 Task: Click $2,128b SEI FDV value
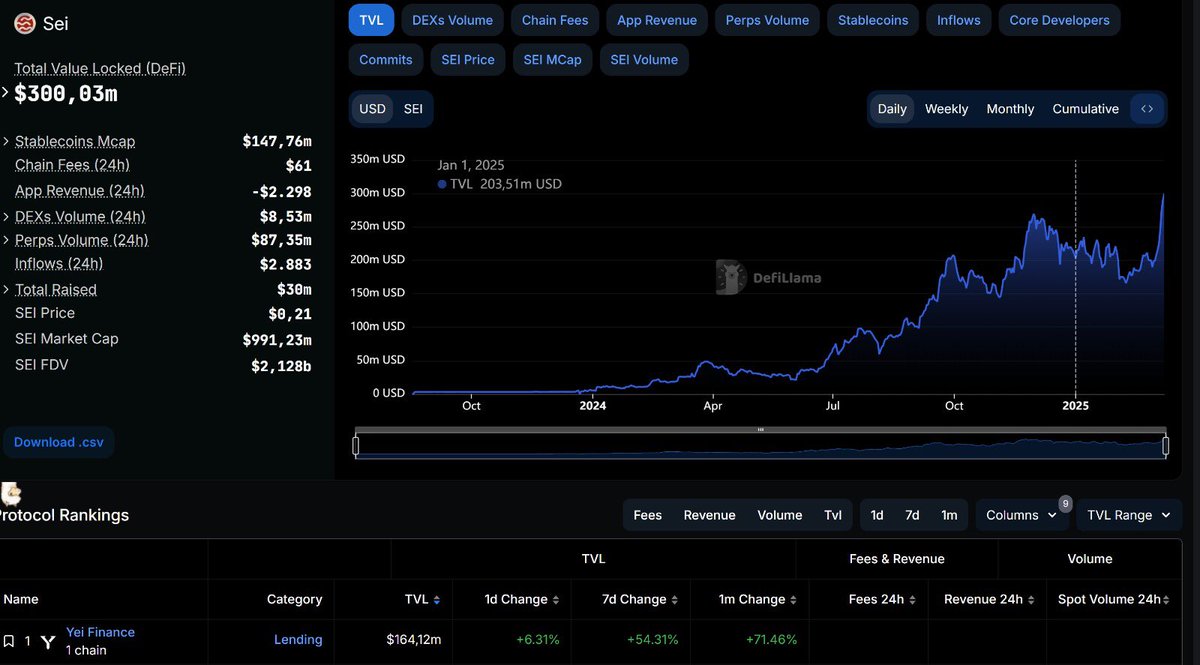(x=281, y=366)
